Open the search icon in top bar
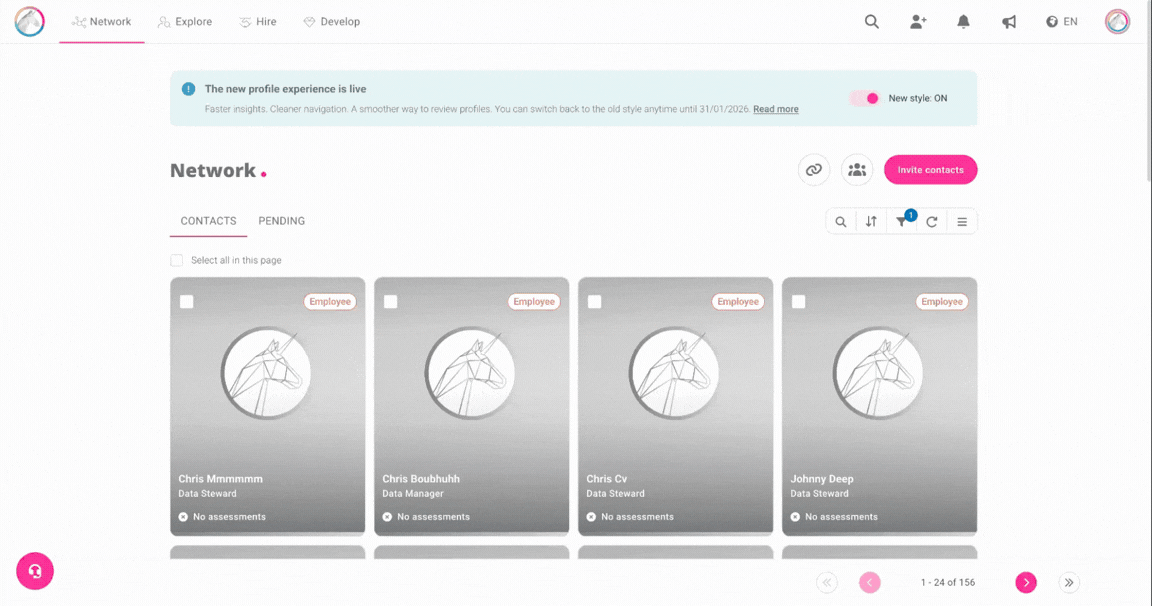Viewport: 1152px width, 606px height. [872, 22]
